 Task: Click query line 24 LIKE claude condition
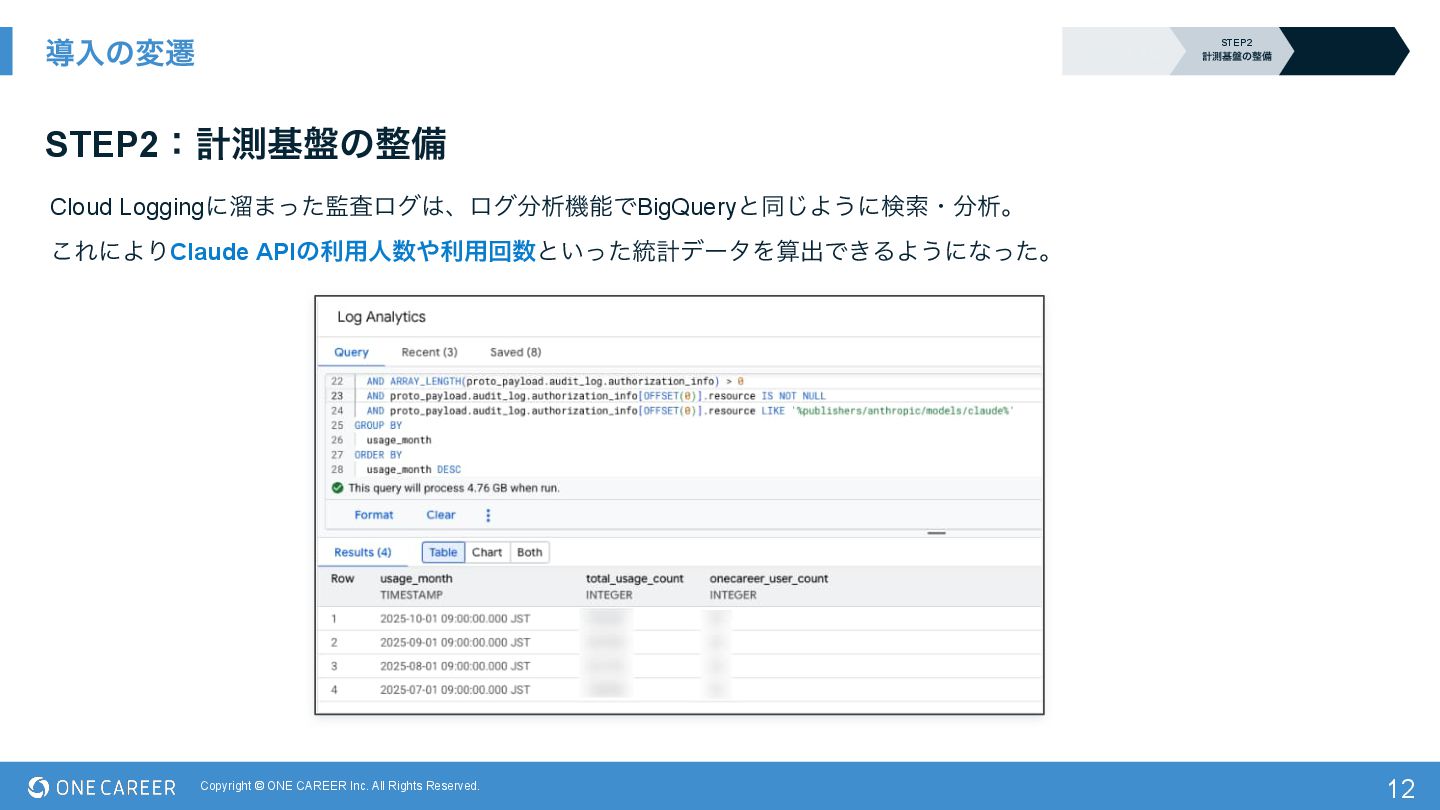690,411
